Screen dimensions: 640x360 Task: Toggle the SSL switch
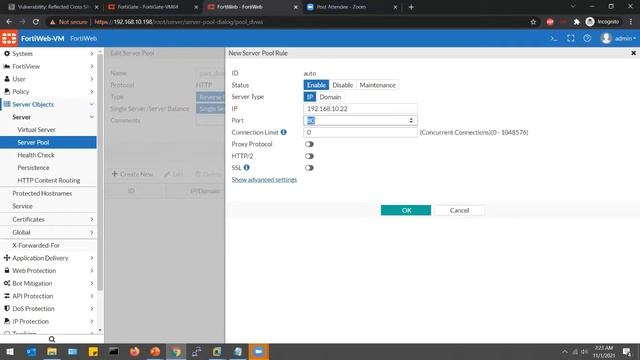[x=309, y=168]
